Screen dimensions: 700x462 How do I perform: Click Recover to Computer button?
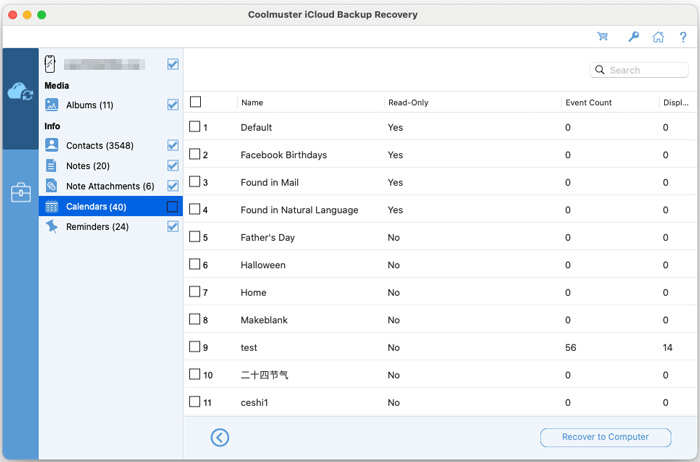[605, 437]
